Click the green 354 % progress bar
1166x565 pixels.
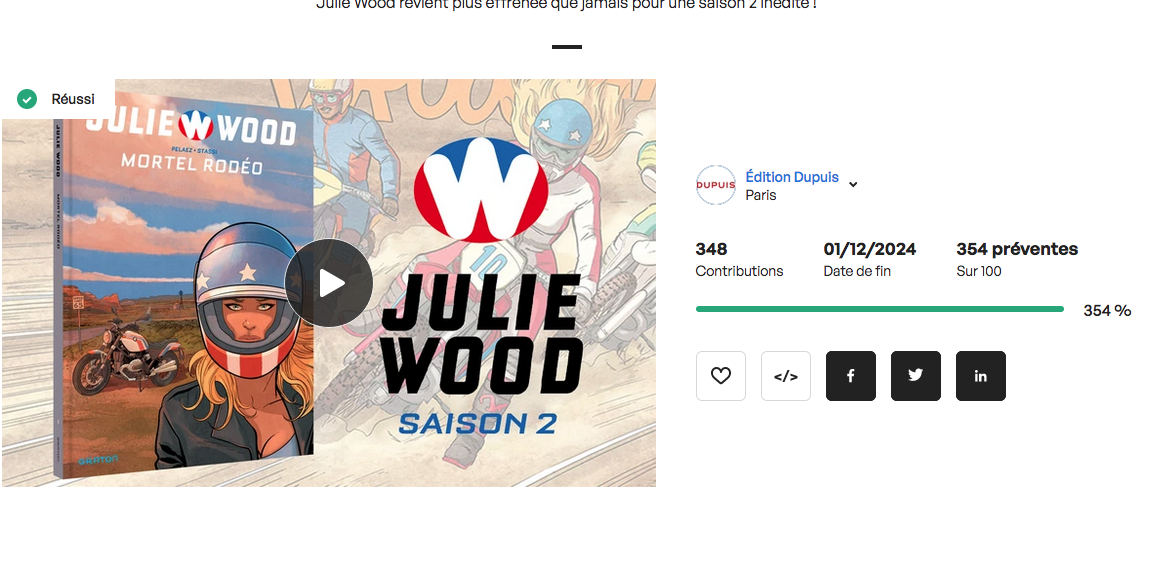880,309
